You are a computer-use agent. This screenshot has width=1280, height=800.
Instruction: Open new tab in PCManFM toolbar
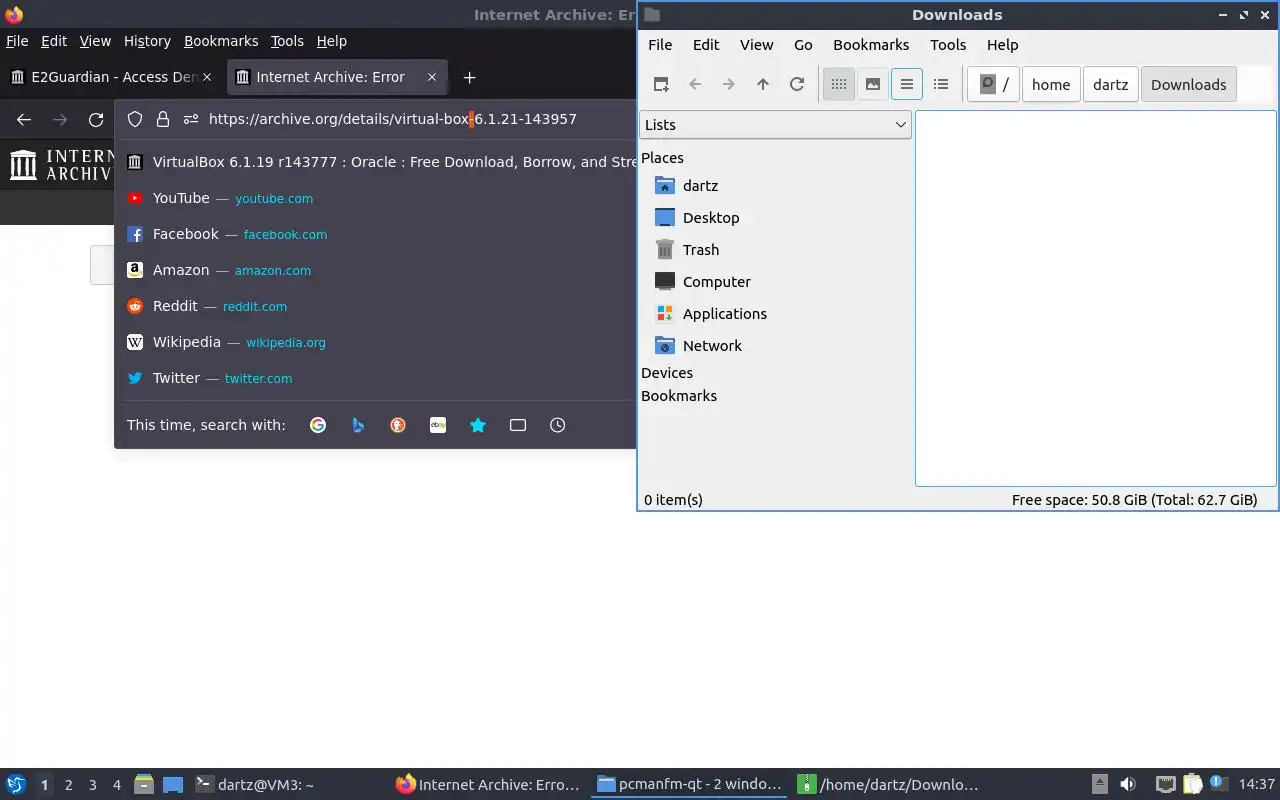coord(661,84)
